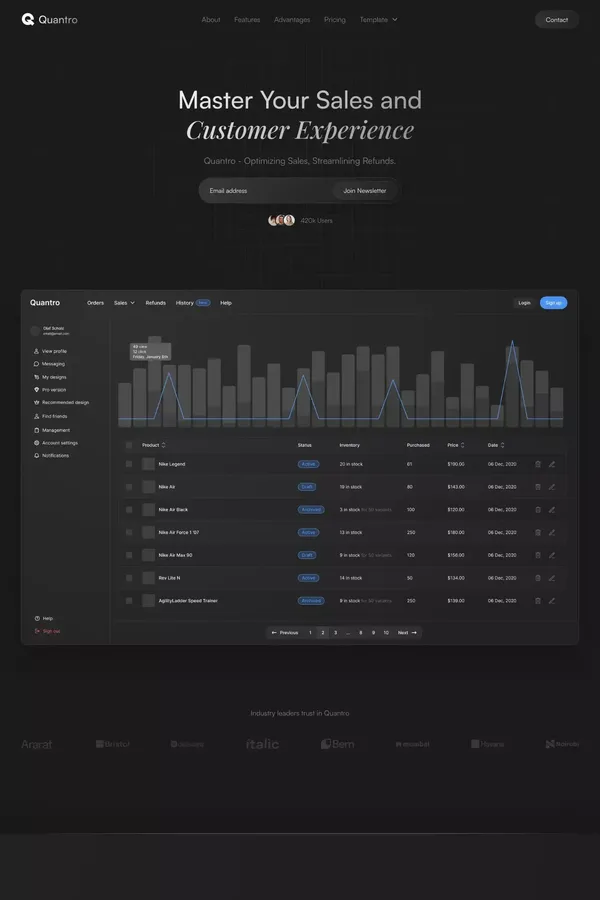Check the Nike Legend row checkbox
600x900 pixels.
129,464
